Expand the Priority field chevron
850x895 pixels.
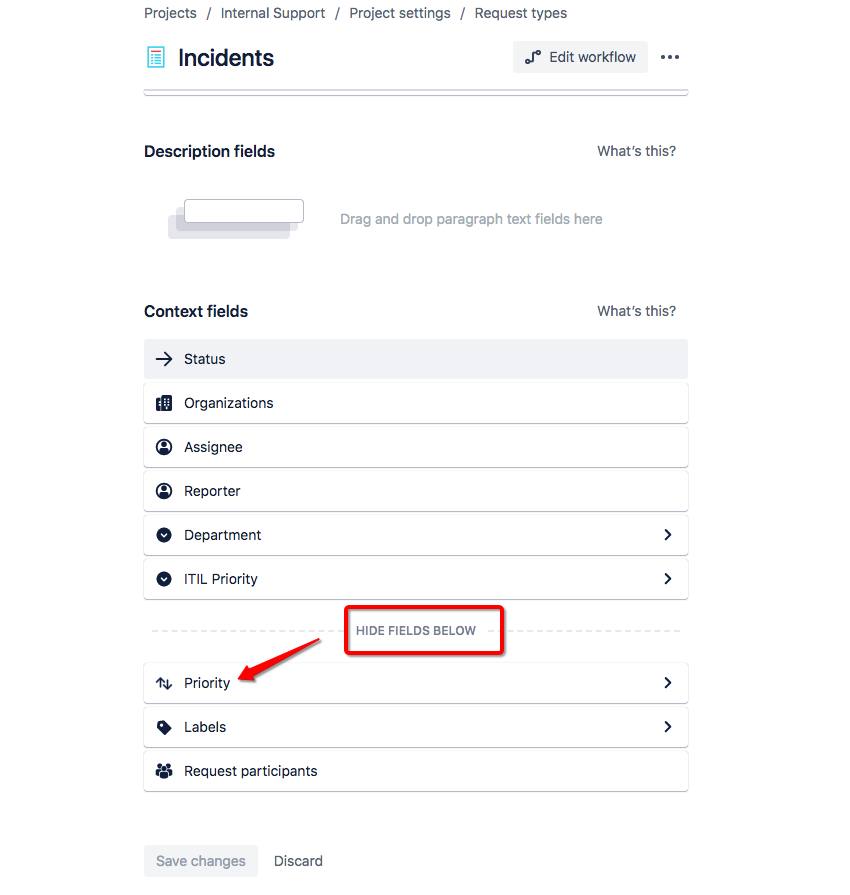tap(667, 683)
